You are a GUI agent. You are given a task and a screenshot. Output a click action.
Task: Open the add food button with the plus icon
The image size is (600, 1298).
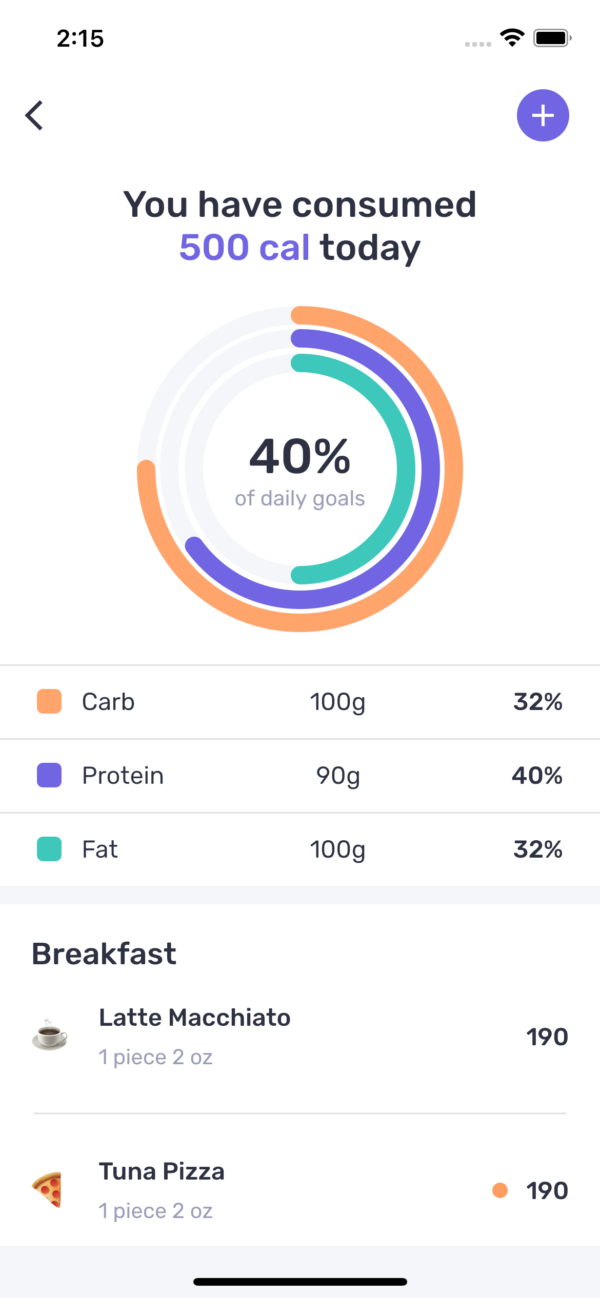point(542,115)
